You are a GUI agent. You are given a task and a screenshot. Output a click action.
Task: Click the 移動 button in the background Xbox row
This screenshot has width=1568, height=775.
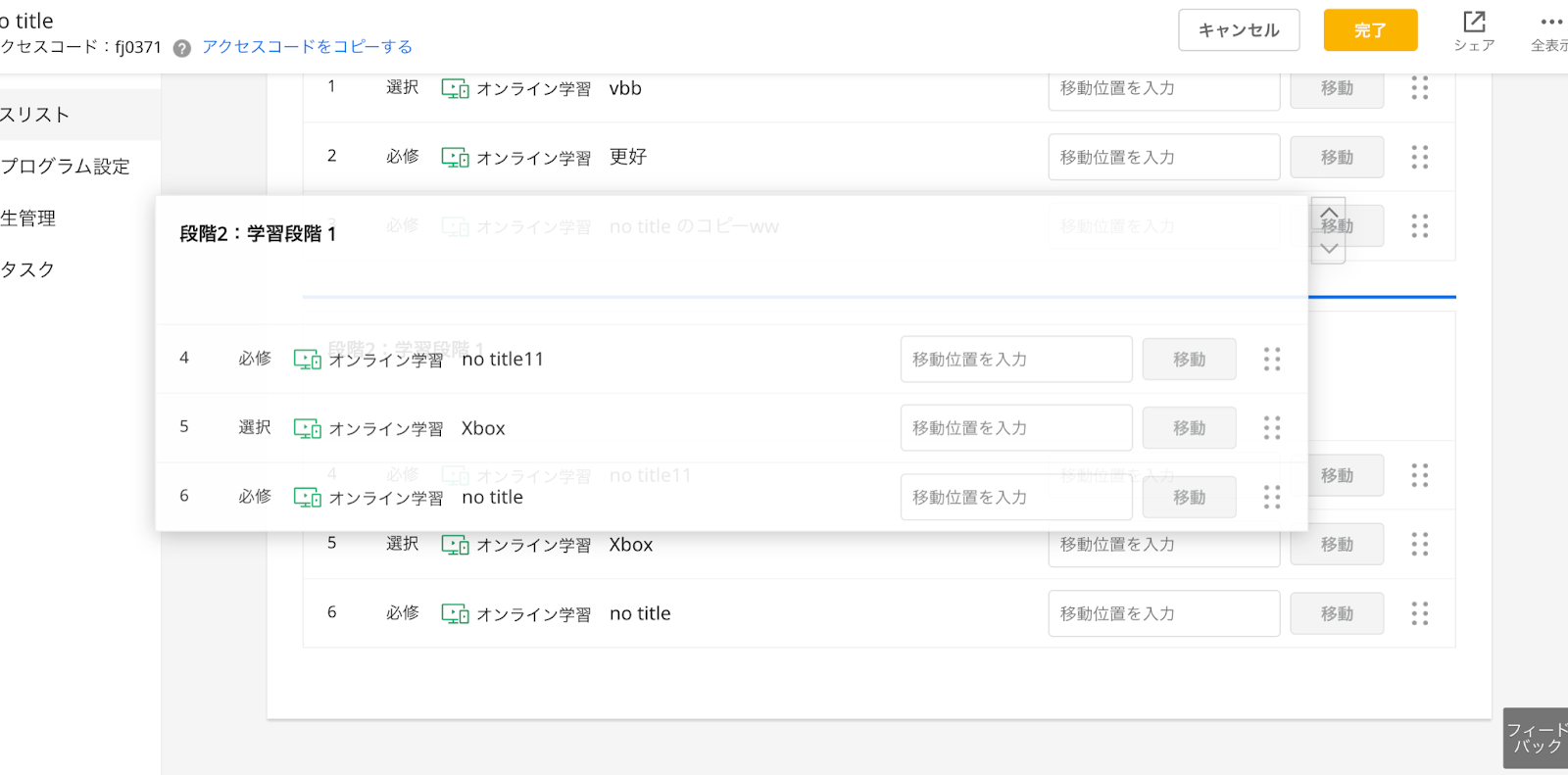1337,545
